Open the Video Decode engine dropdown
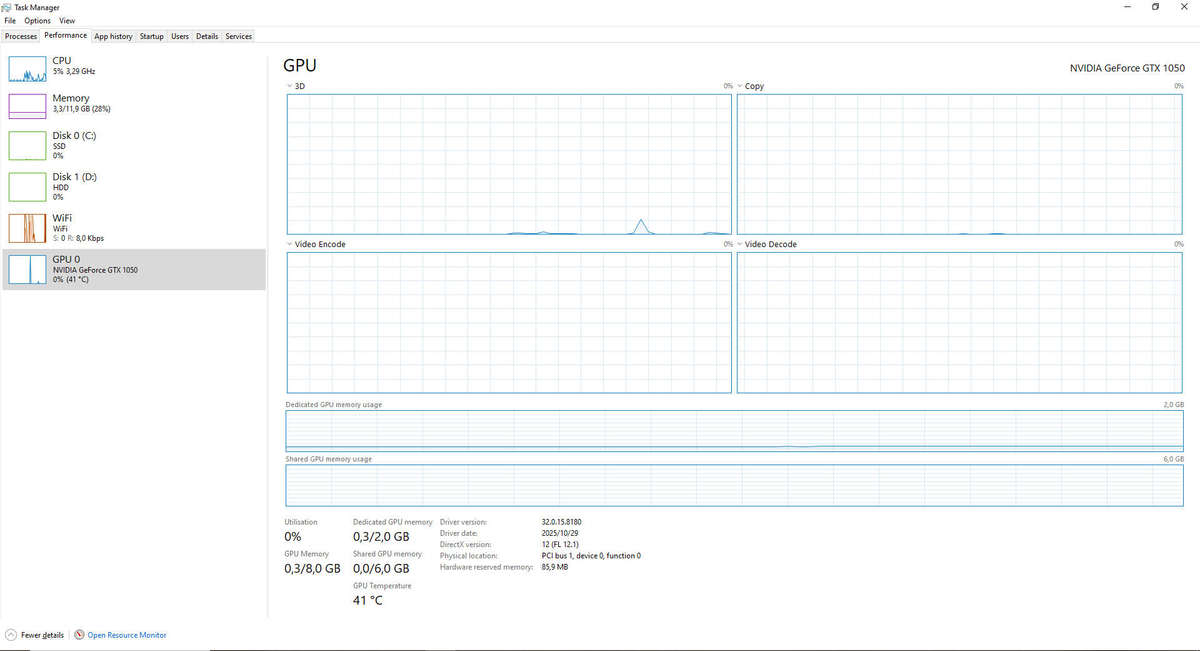The height and width of the screenshot is (651, 1200). [740, 244]
